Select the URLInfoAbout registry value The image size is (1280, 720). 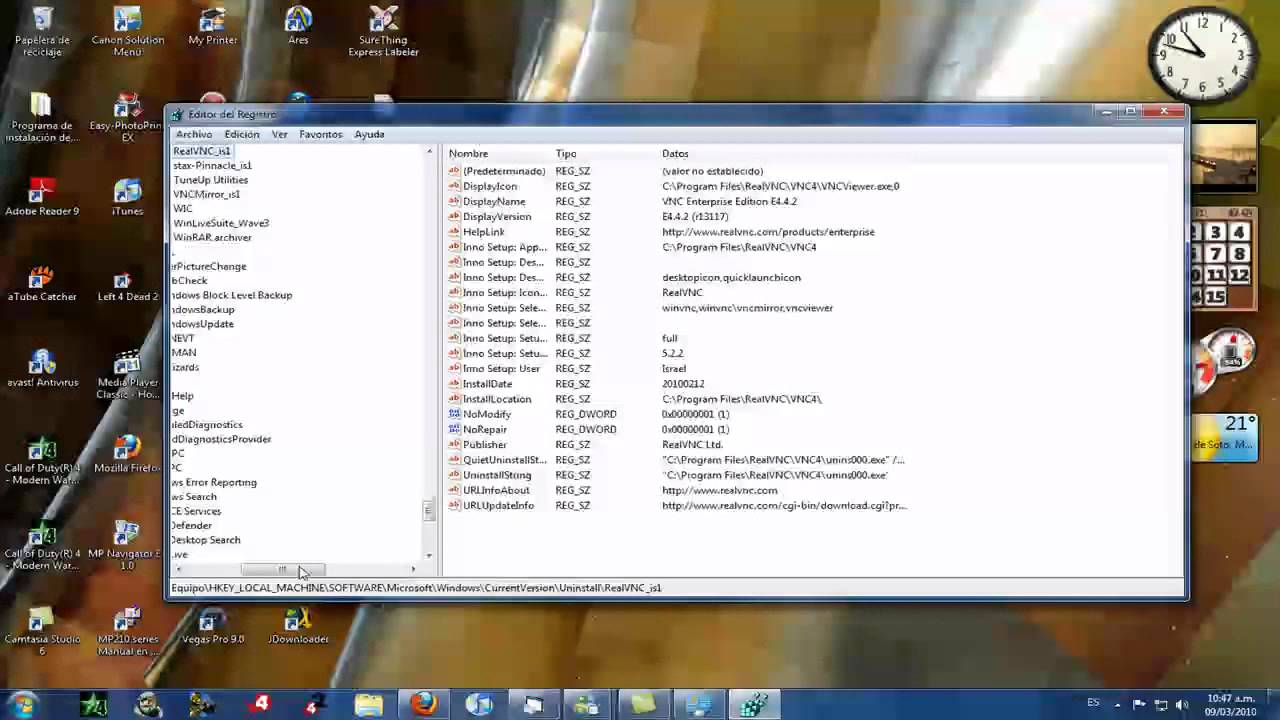pos(496,490)
